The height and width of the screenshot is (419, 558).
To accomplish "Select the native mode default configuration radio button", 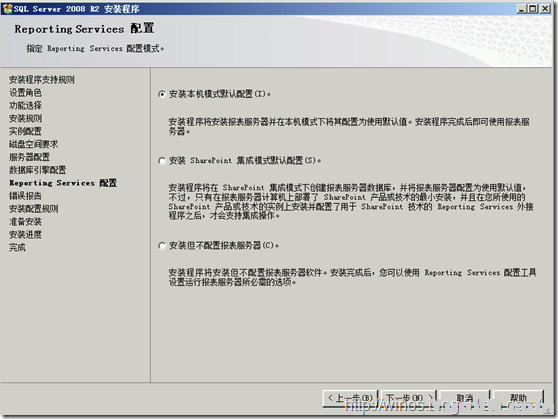I will click(x=162, y=94).
